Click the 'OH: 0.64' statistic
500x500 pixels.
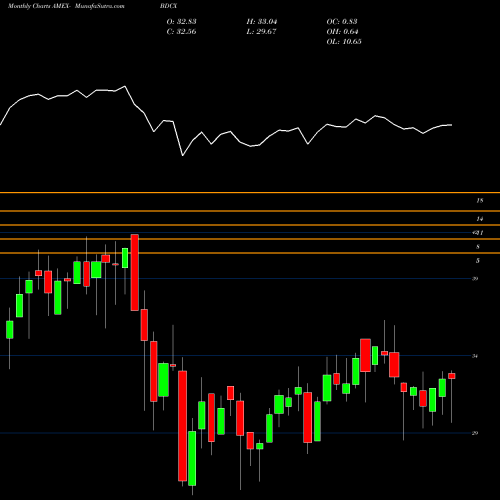coord(342,31)
